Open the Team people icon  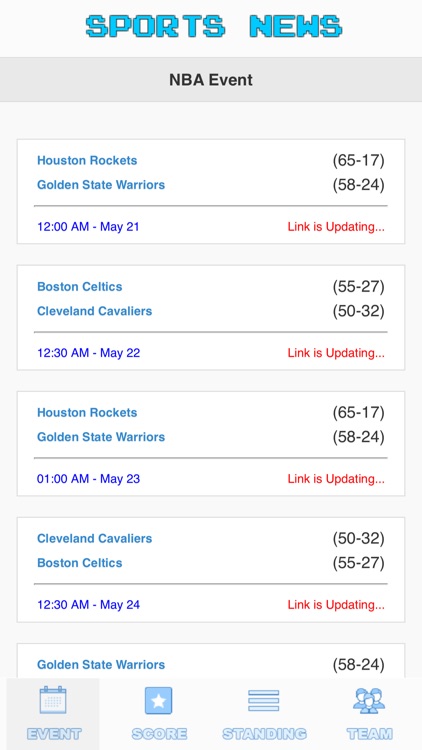[369, 701]
